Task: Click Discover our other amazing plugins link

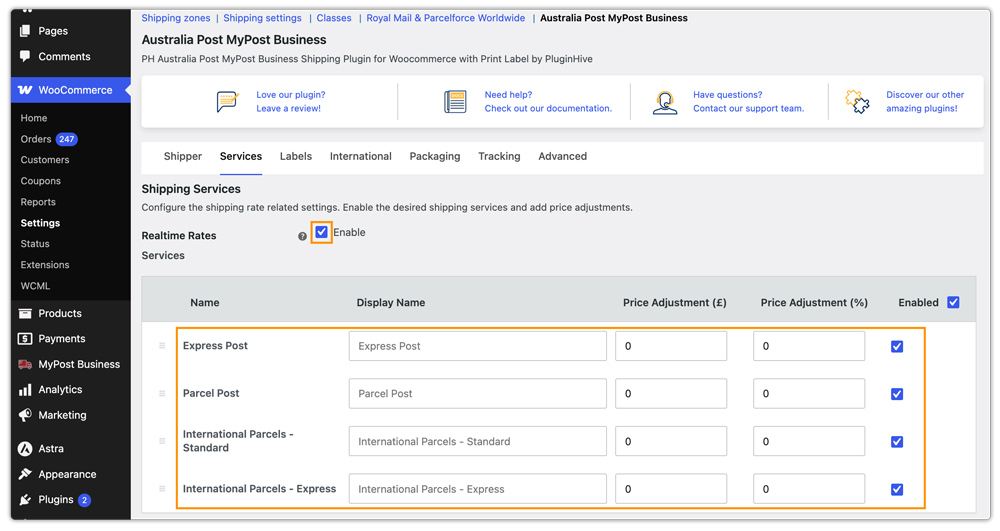Action: [x=925, y=101]
